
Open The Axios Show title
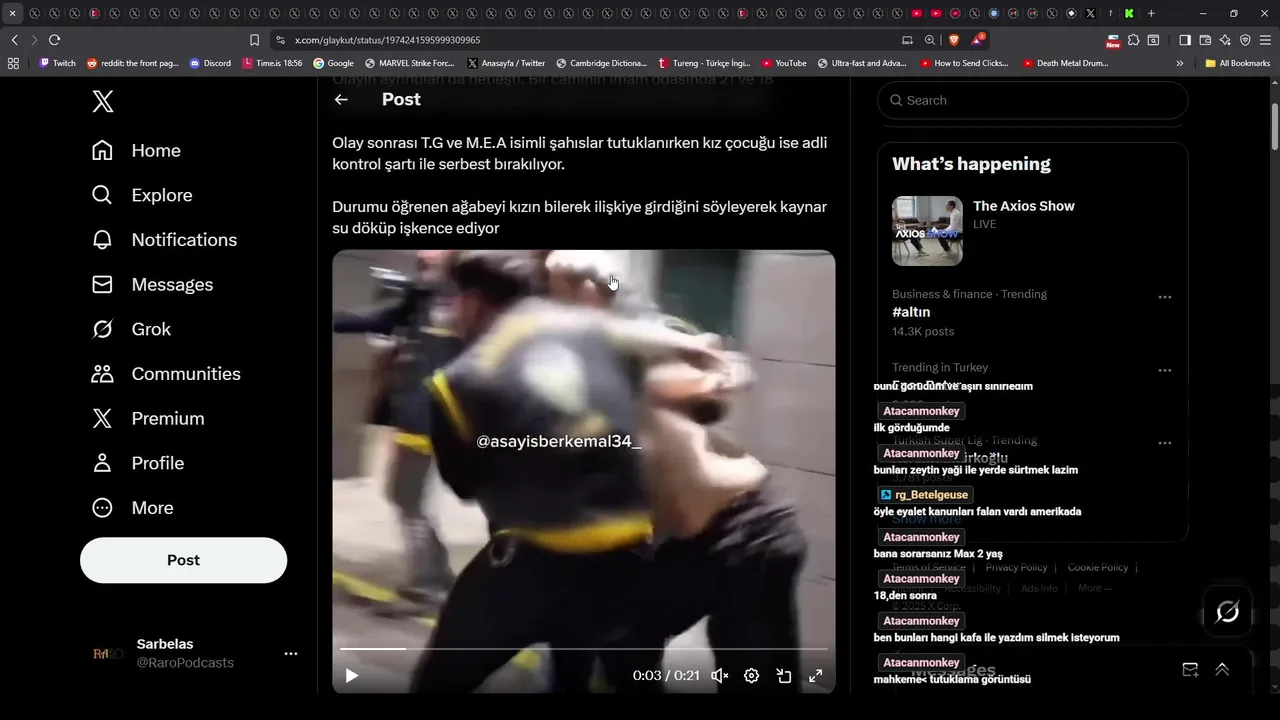coord(1023,206)
